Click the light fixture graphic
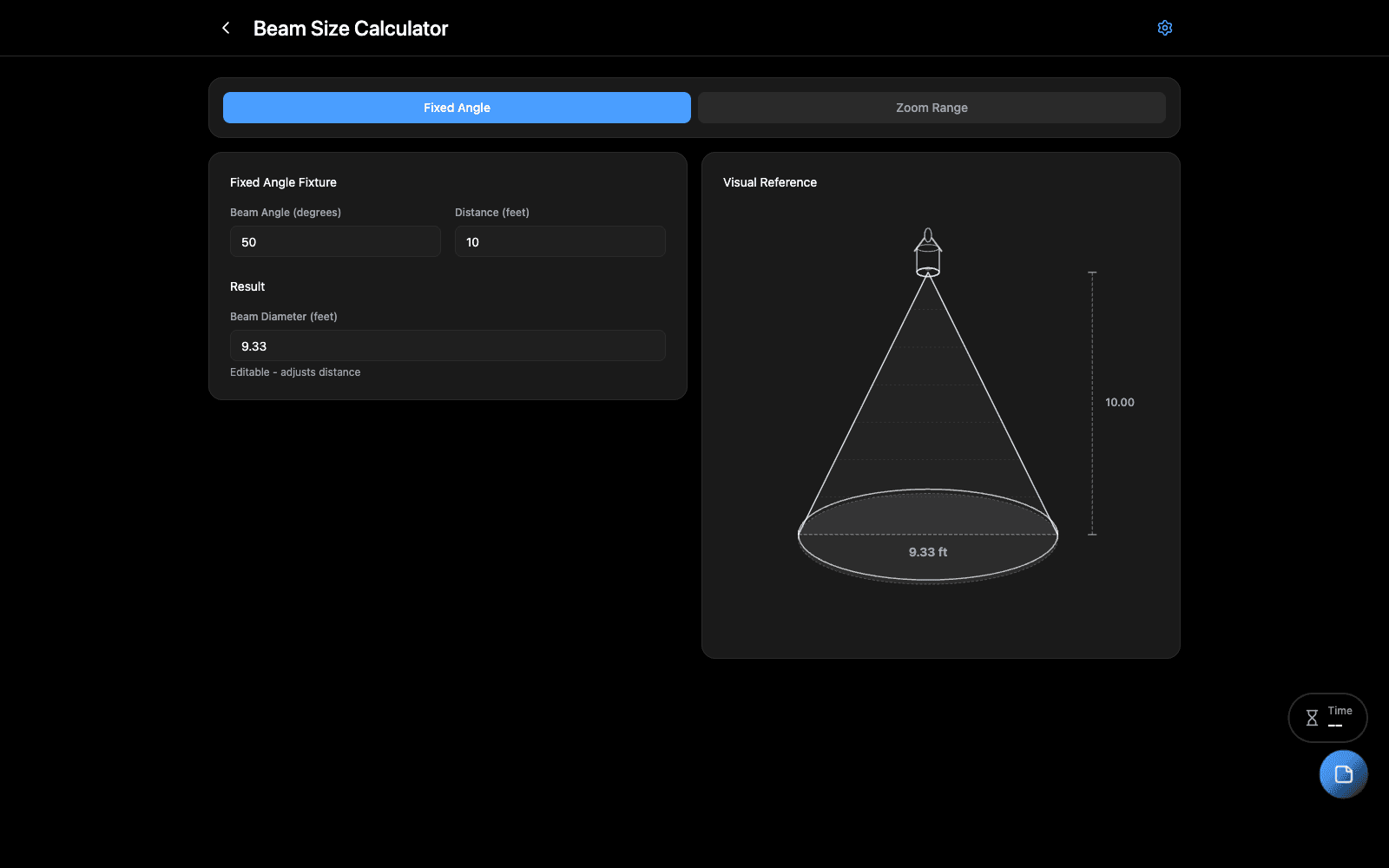Image resolution: width=1389 pixels, height=868 pixels. coord(928,252)
